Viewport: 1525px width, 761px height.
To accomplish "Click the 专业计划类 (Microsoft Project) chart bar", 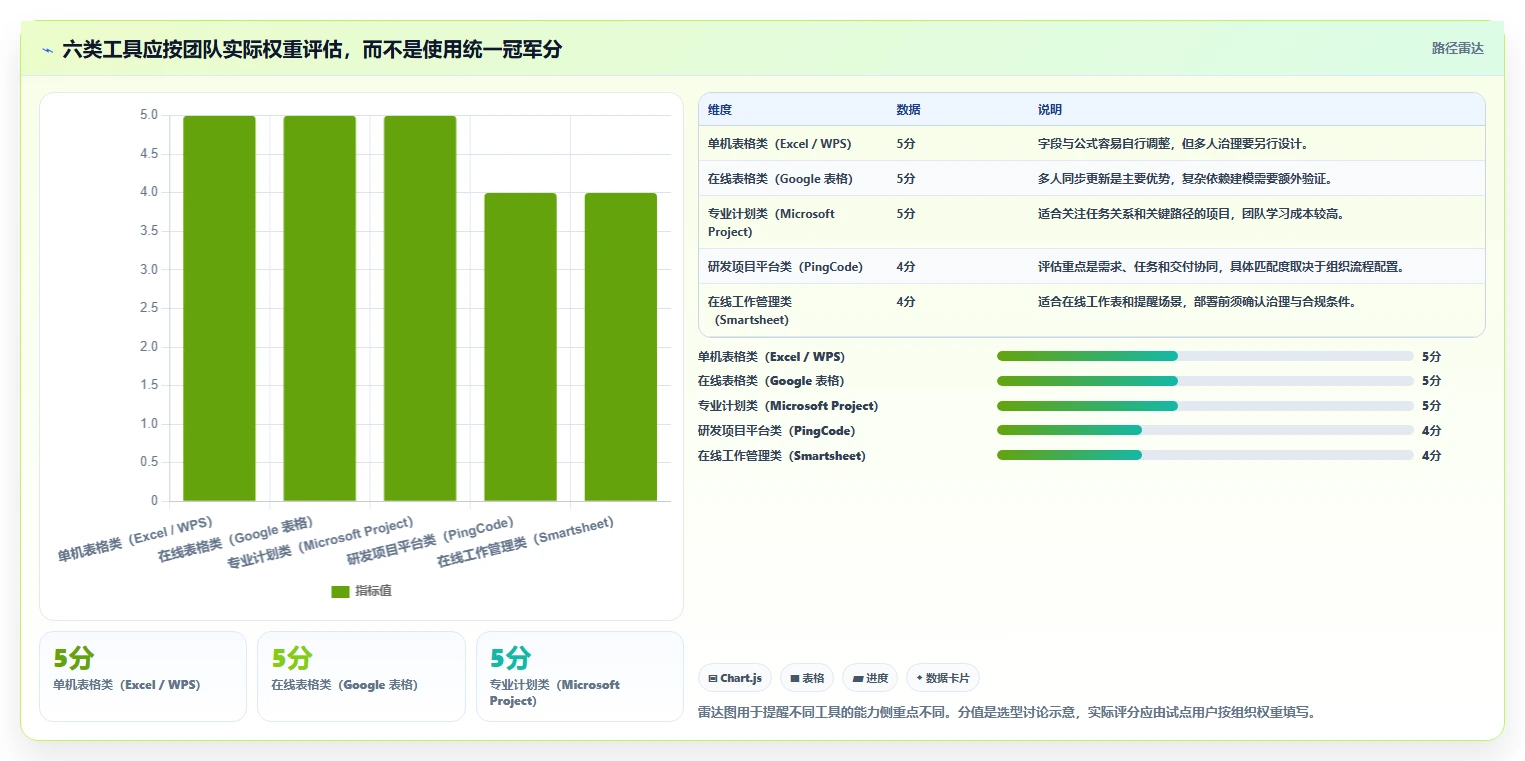I will click(420, 308).
